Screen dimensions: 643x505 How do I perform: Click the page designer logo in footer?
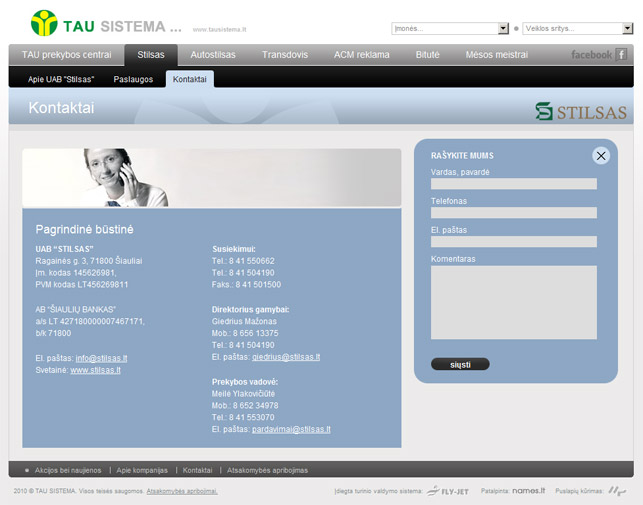pyautogui.click(x=618, y=491)
